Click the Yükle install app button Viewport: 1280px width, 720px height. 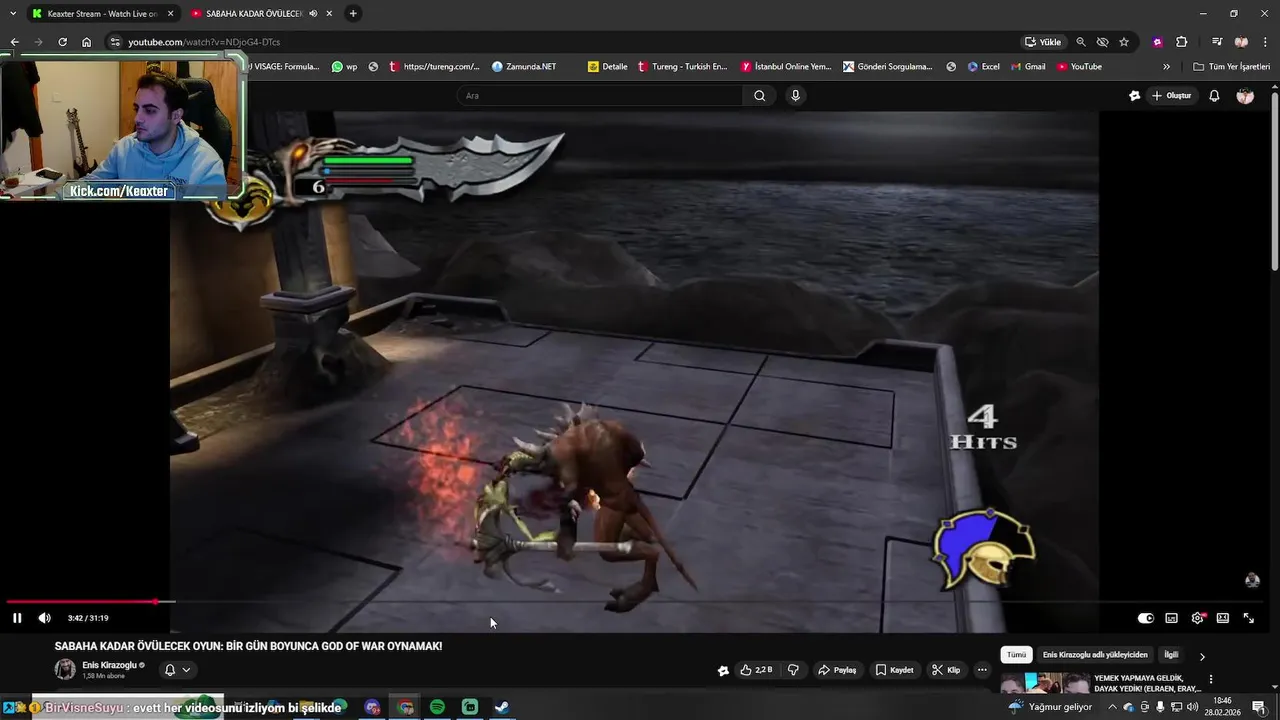[x=1043, y=42]
